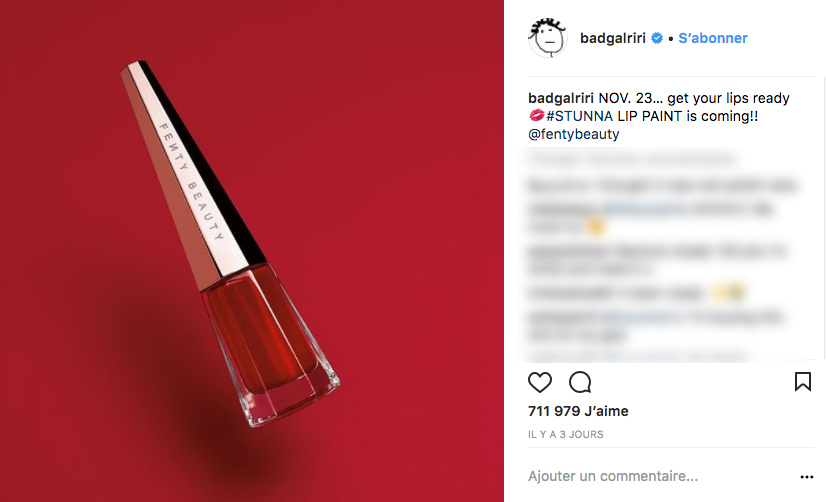Click the kiss lips emoji in caption
This screenshot has width=826, height=502.
click(x=536, y=115)
